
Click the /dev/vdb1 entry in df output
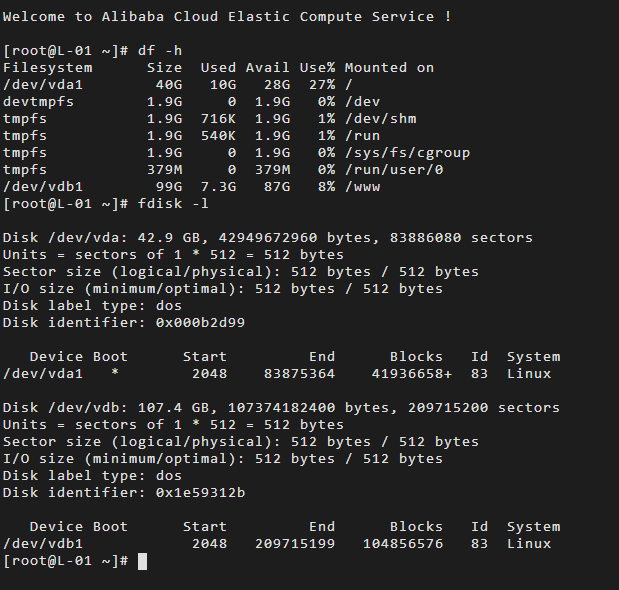(x=43, y=187)
